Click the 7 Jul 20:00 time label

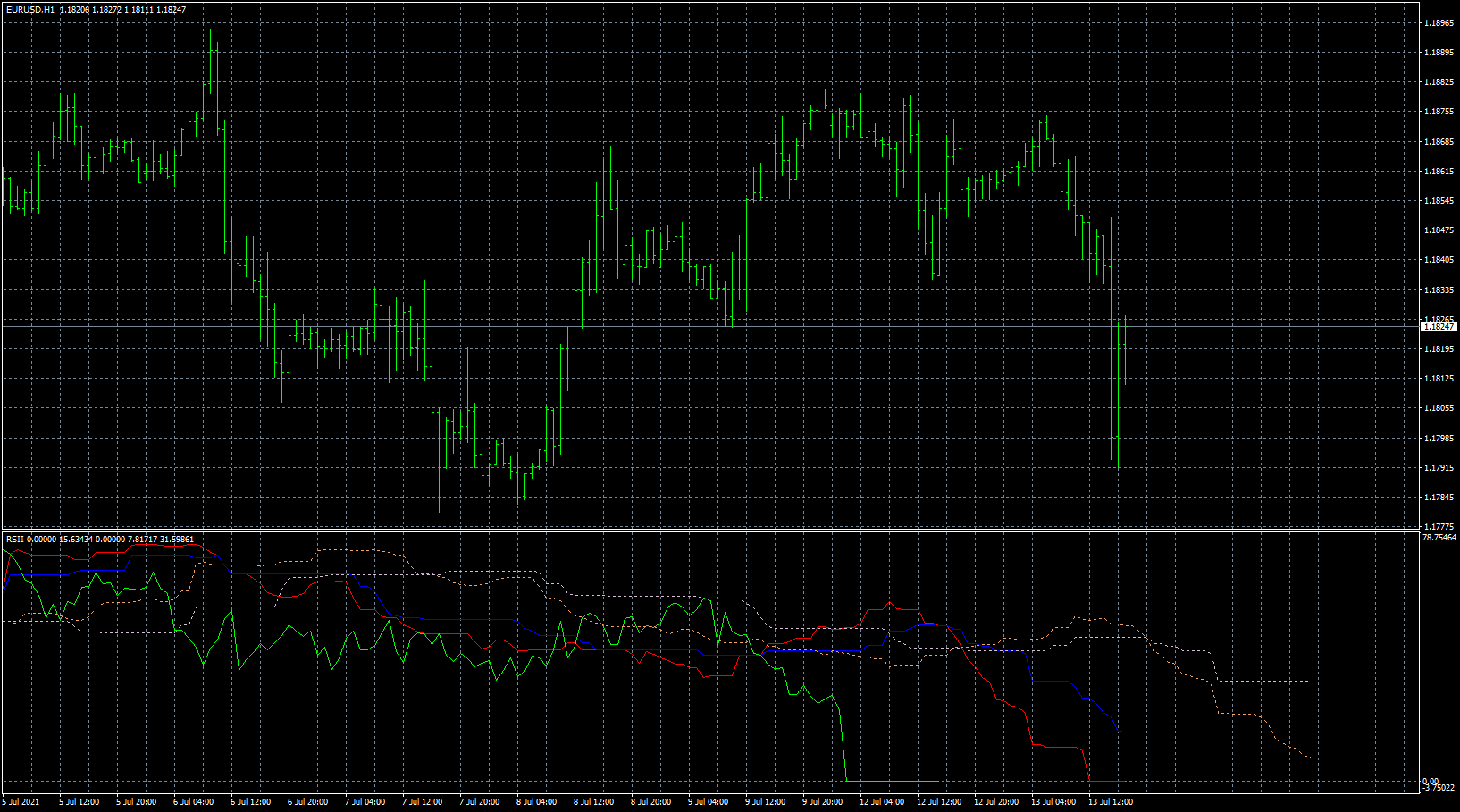coord(480,802)
